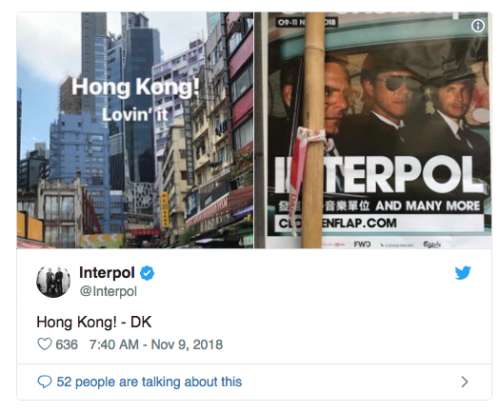Click the CLOCKENFLAP.COM text on poster
The height and width of the screenshot is (412, 500).
[337, 223]
